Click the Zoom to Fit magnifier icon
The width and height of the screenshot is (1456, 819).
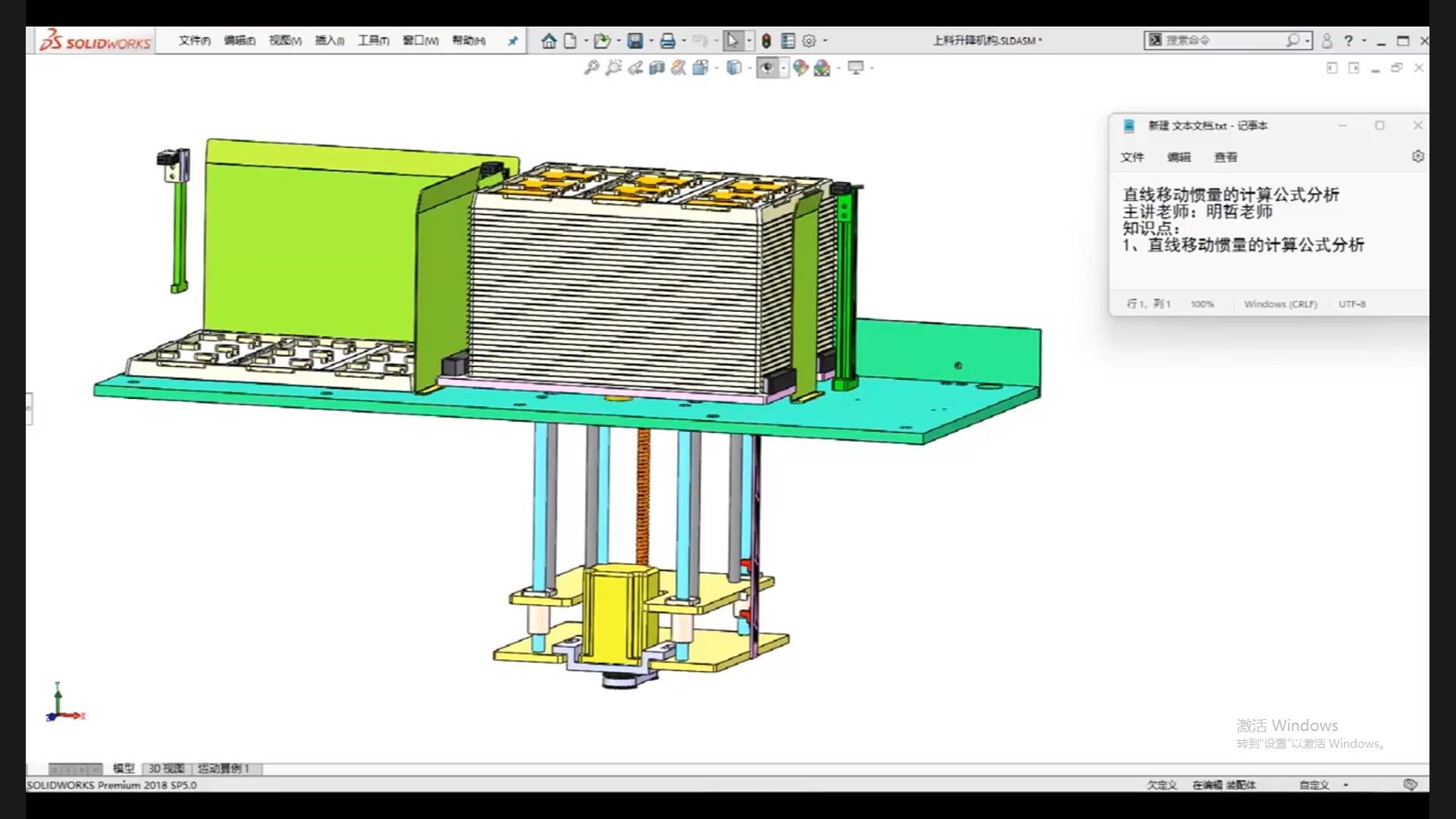click(x=591, y=68)
